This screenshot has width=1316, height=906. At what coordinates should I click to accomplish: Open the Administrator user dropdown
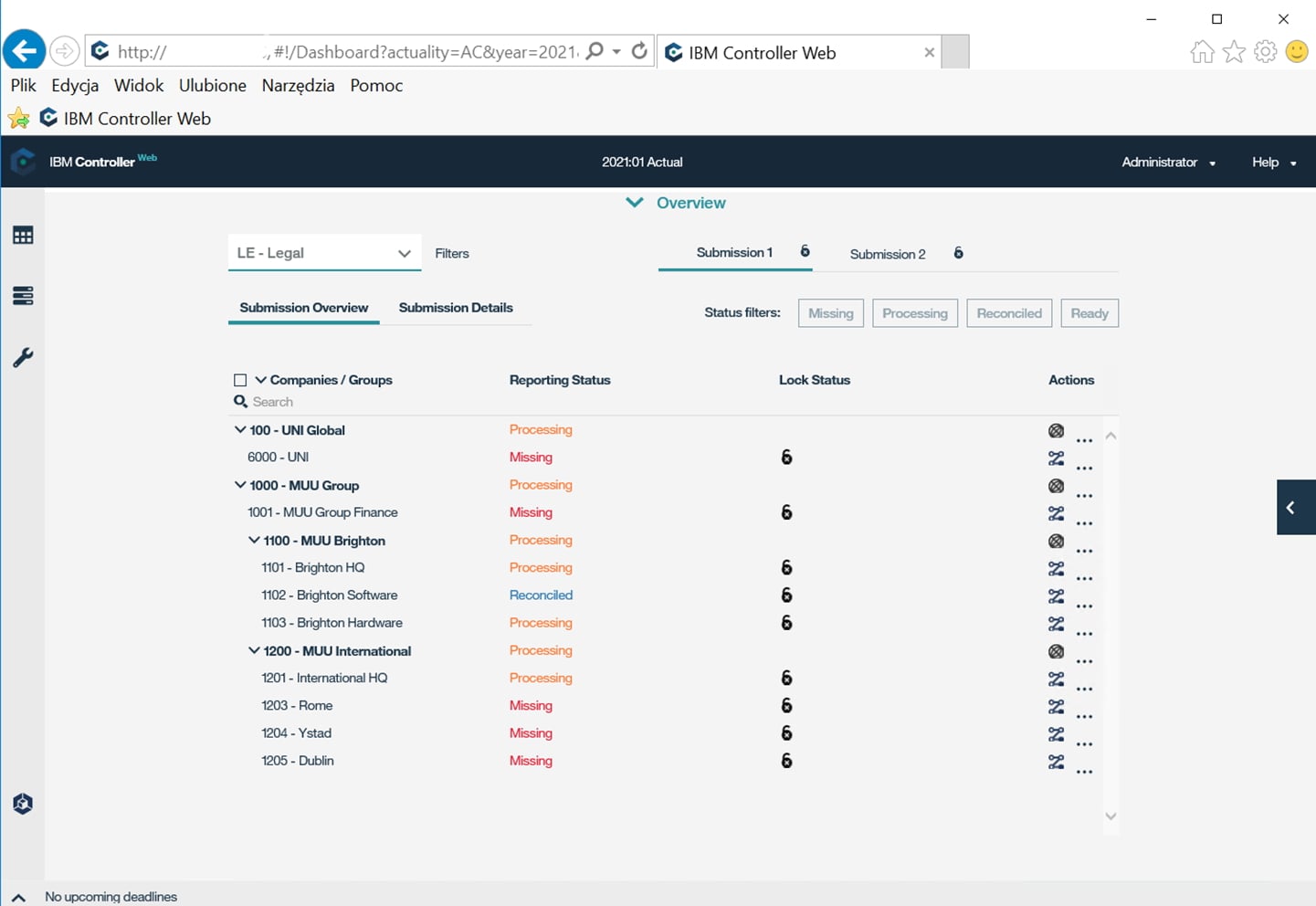pyautogui.click(x=1168, y=162)
